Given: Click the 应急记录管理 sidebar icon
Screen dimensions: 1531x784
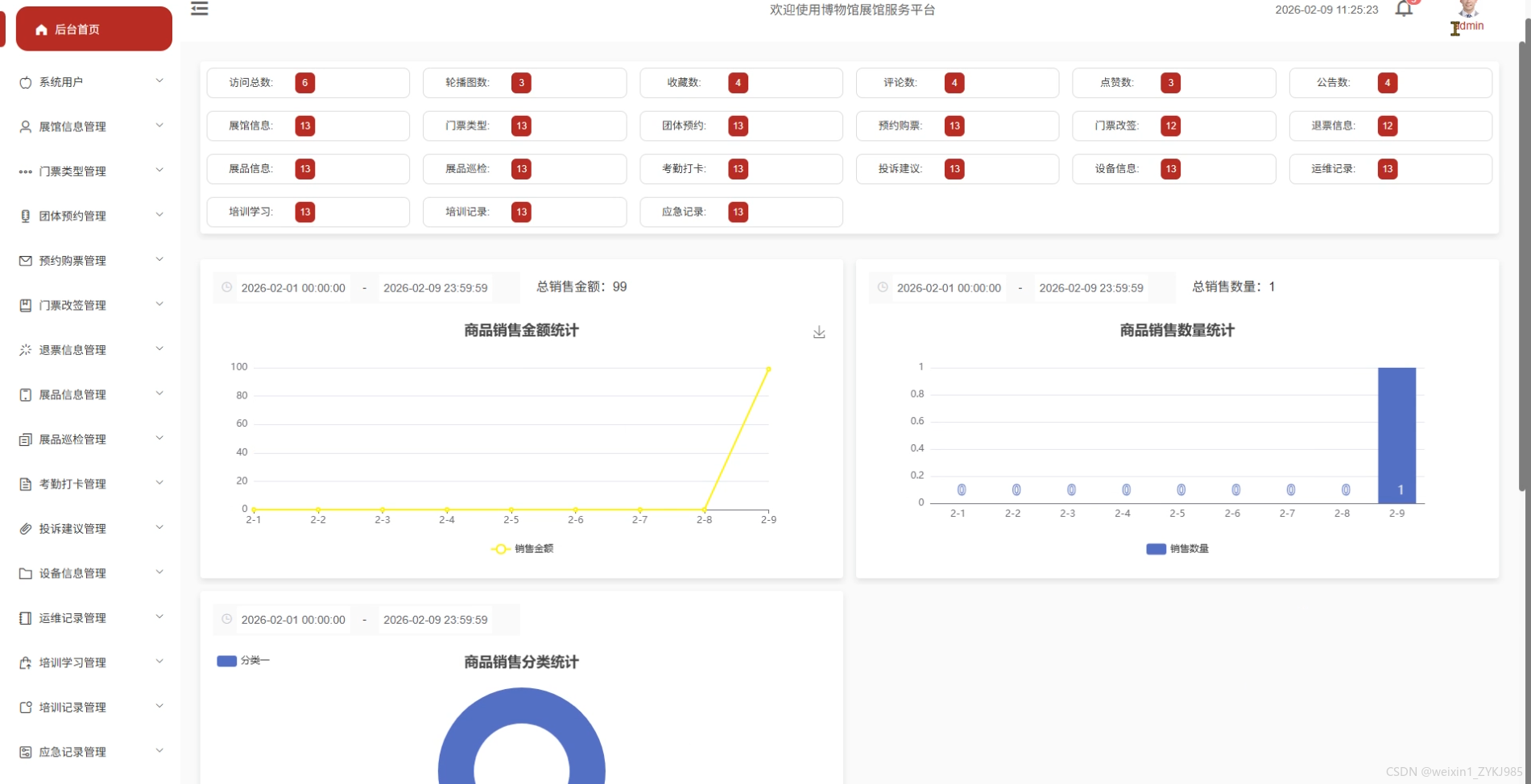Looking at the screenshot, I should pyautogui.click(x=25, y=752).
